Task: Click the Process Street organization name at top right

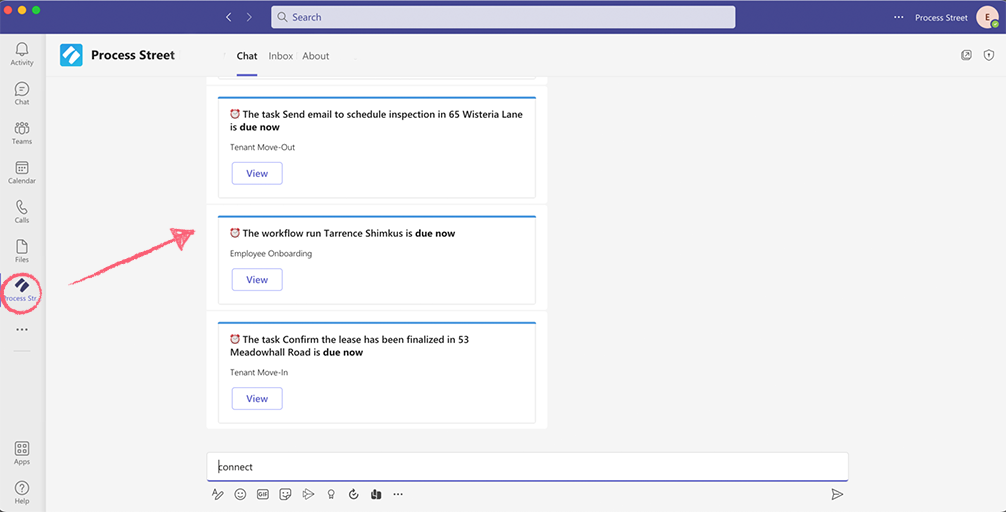Action: pyautogui.click(x=941, y=18)
